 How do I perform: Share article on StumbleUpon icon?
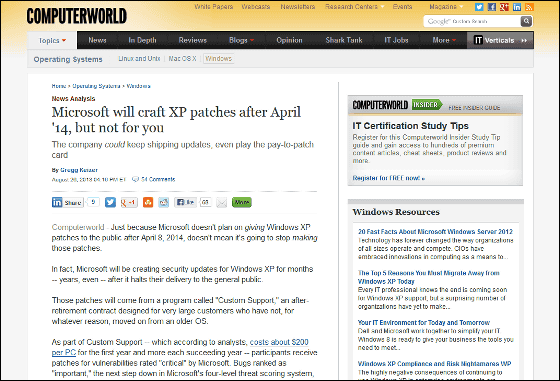click(148, 202)
